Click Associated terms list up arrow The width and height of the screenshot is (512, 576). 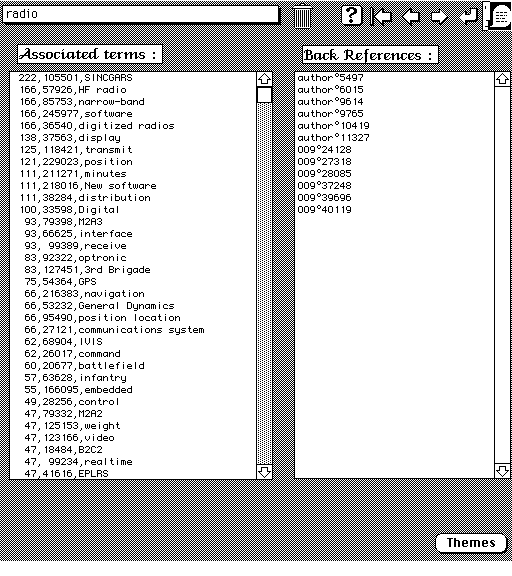click(x=264, y=79)
